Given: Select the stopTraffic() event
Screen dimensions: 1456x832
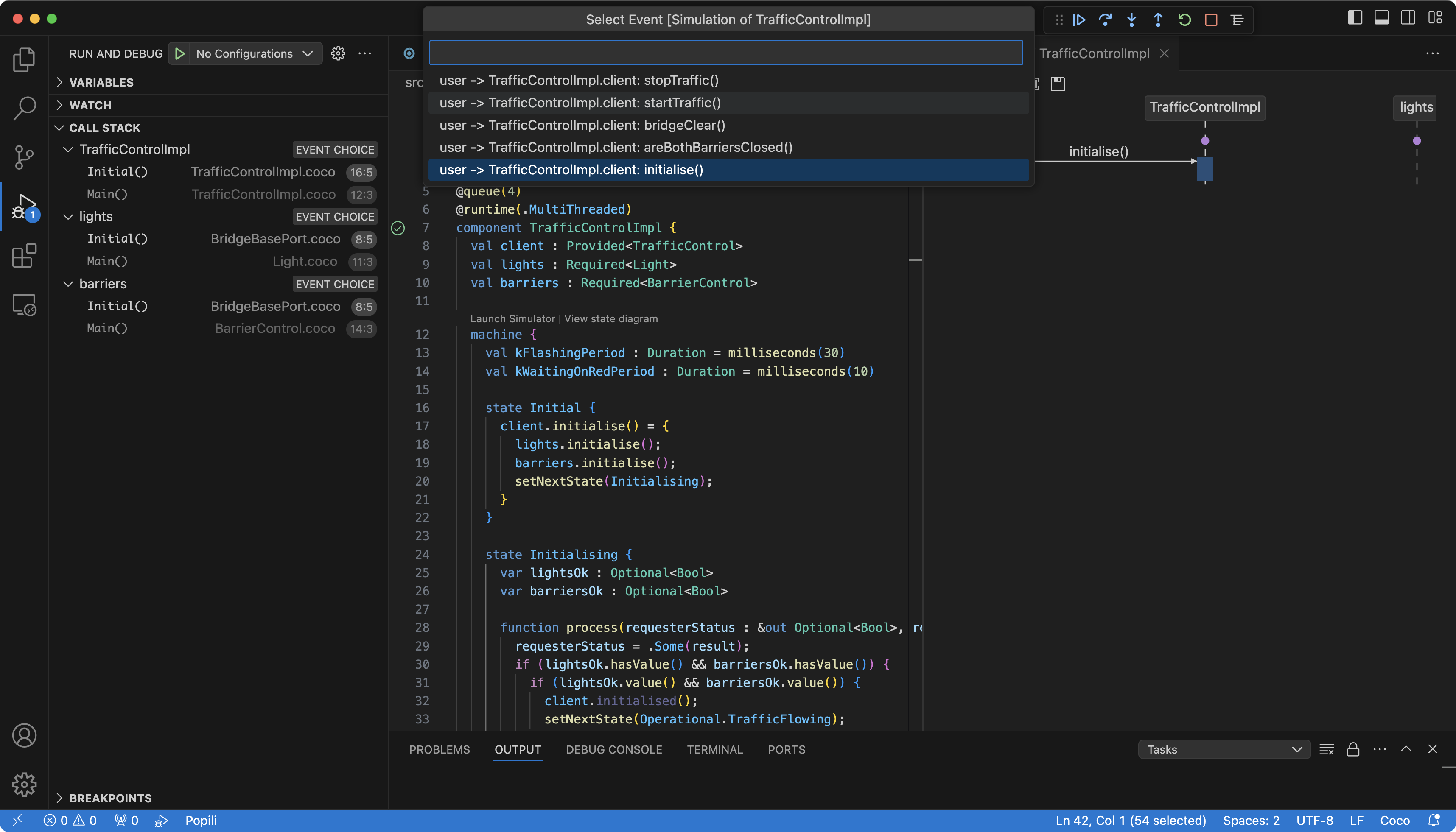Looking at the screenshot, I should [728, 81].
